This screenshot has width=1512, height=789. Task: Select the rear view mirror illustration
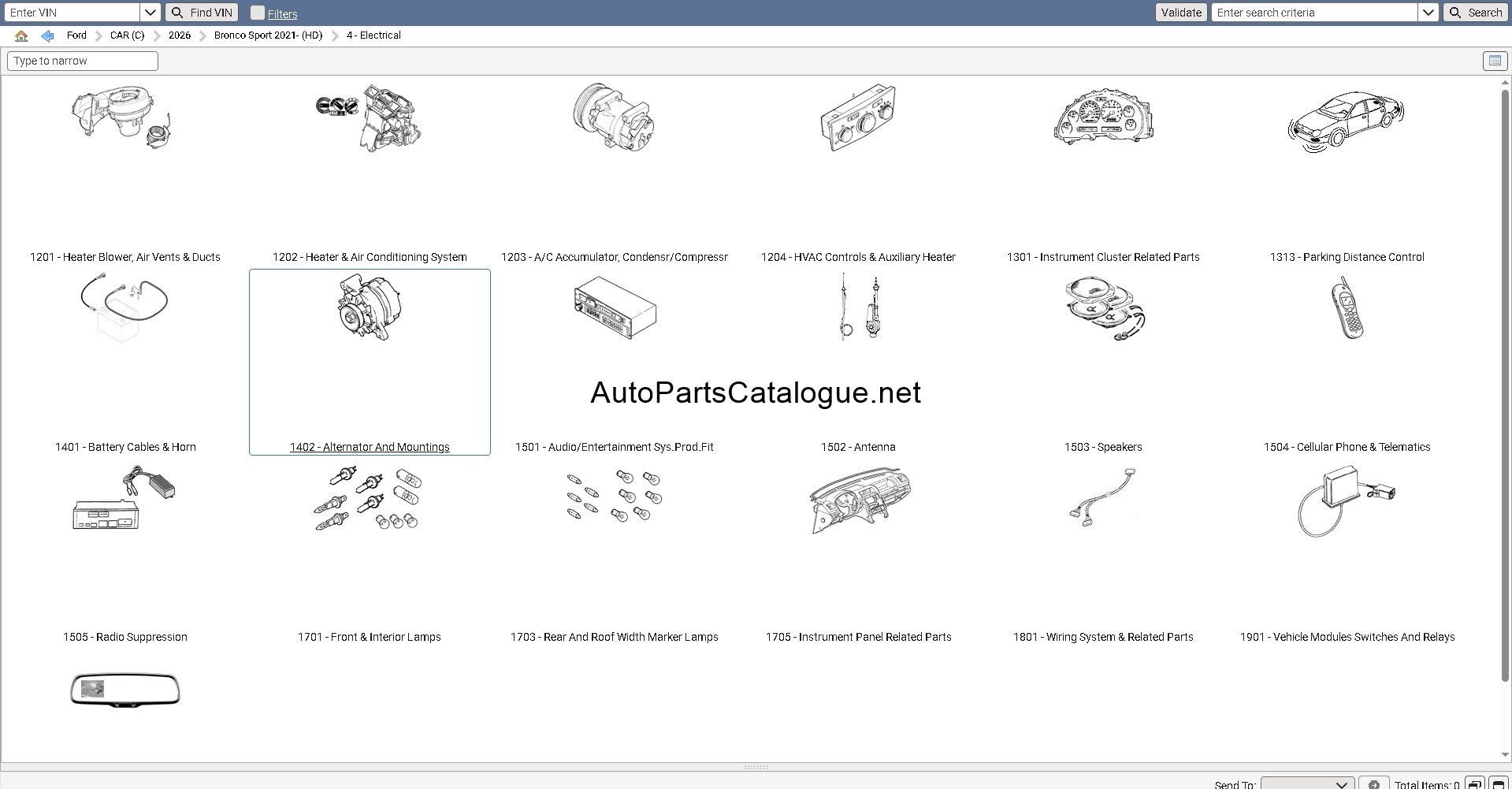point(124,690)
